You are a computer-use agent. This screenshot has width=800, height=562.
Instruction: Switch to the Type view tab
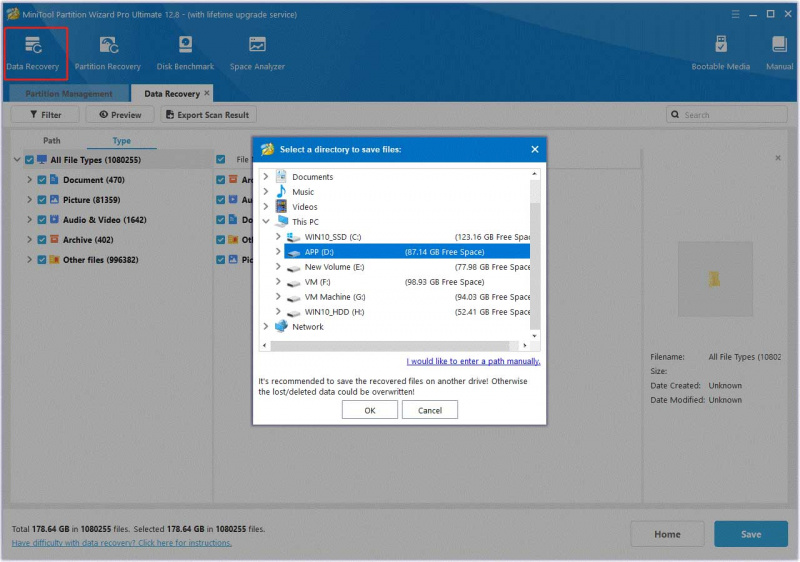tap(121, 140)
